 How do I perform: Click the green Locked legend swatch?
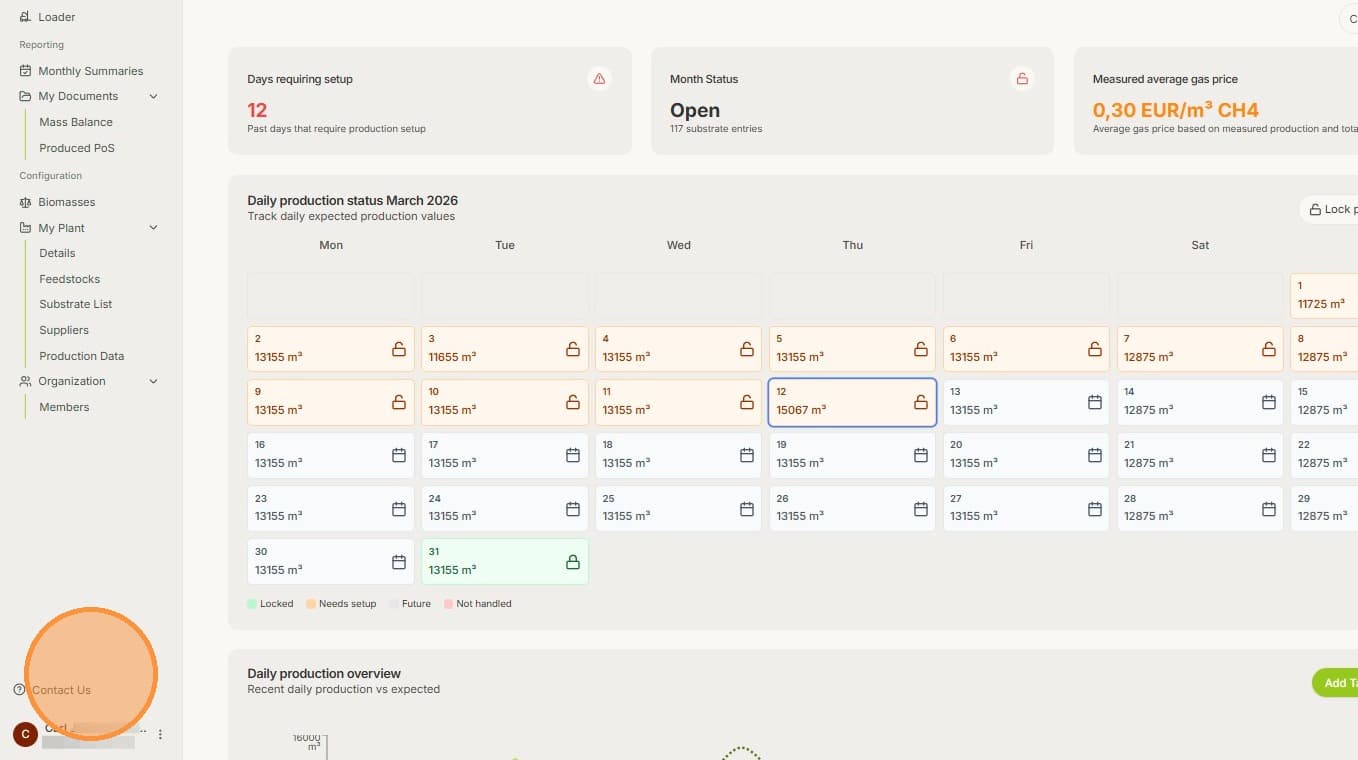[x=252, y=604]
